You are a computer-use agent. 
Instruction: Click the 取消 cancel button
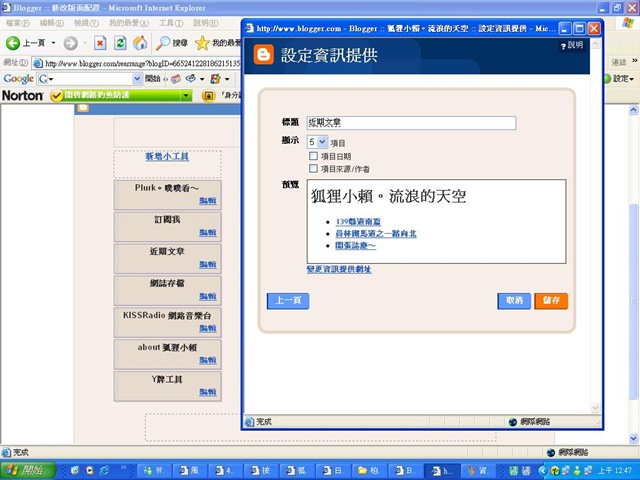(514, 301)
